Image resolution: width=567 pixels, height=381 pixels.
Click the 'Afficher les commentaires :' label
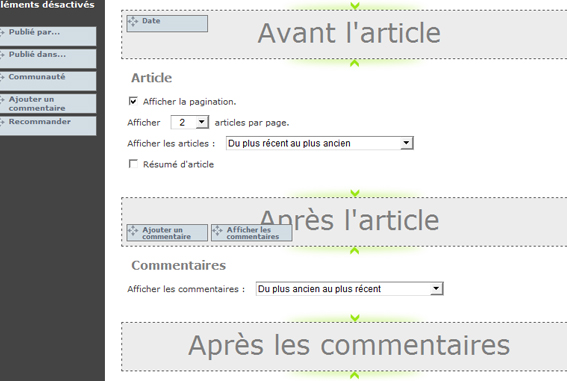click(186, 289)
